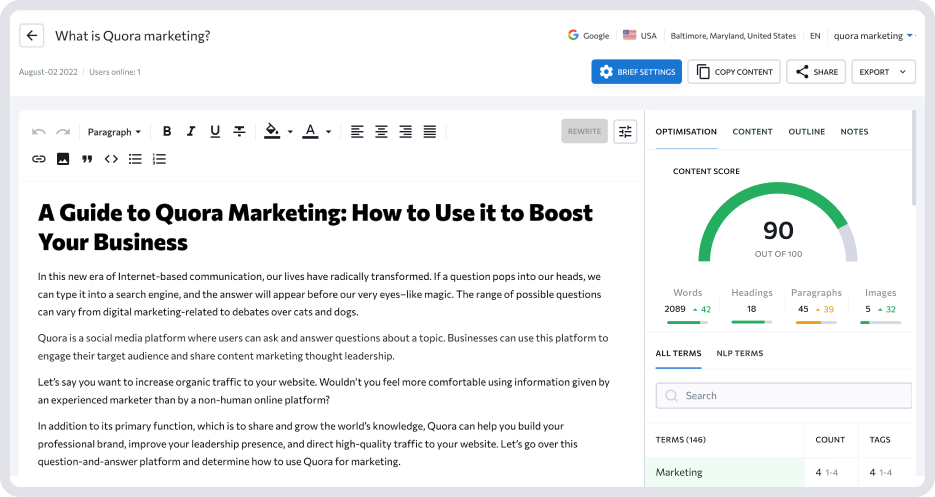
Task: Create a numbered list
Action: (159, 159)
